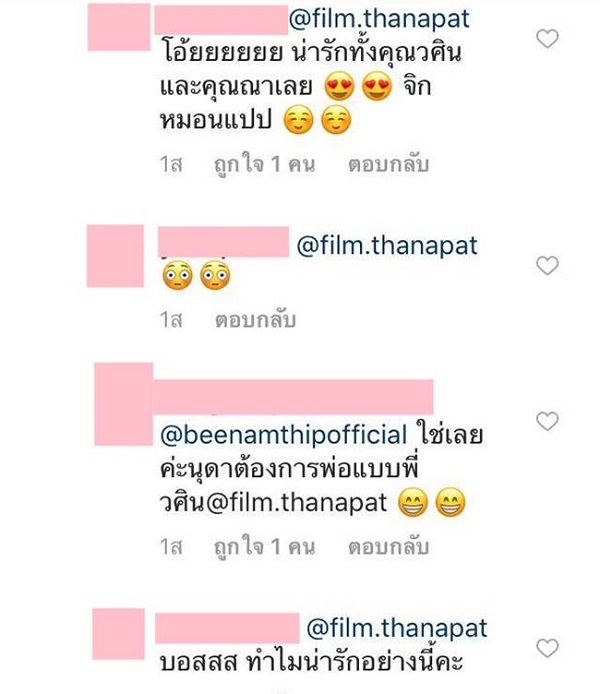Open the first commenter's username before @film.thanapat
Screen dimensions: 600x694
coord(221,20)
